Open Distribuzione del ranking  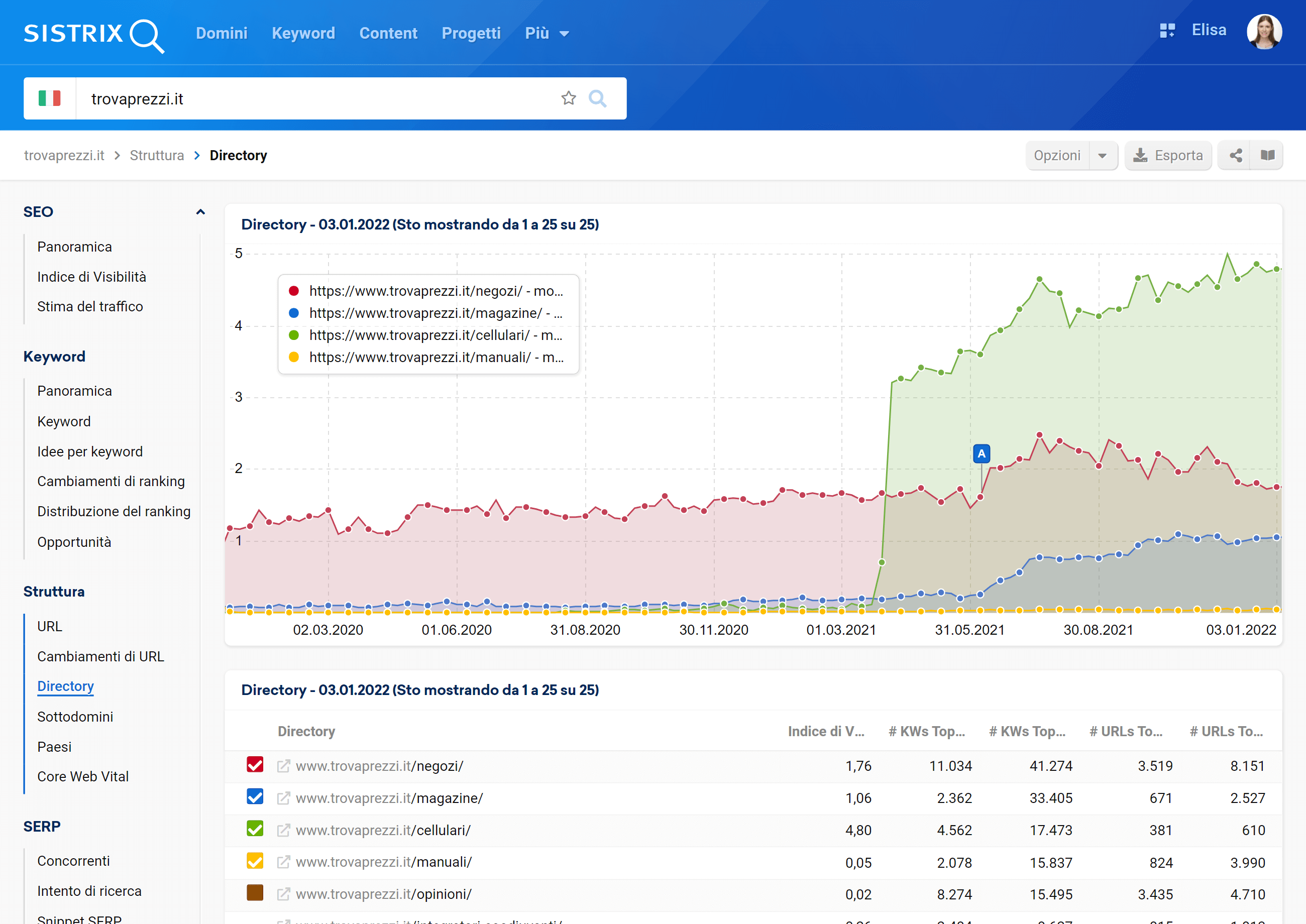(114, 512)
